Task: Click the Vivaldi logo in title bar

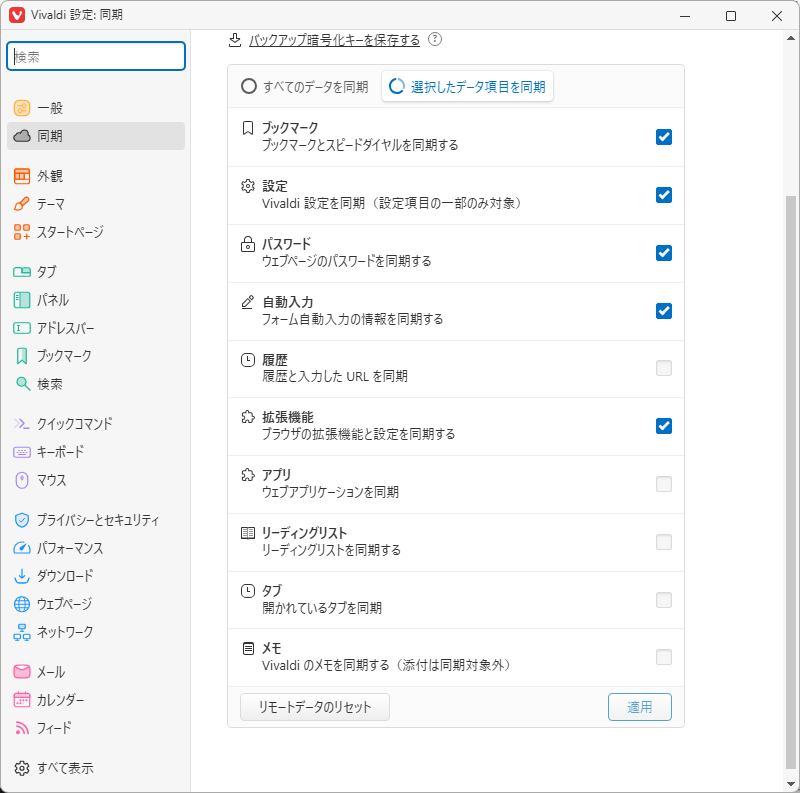Action: 17,15
